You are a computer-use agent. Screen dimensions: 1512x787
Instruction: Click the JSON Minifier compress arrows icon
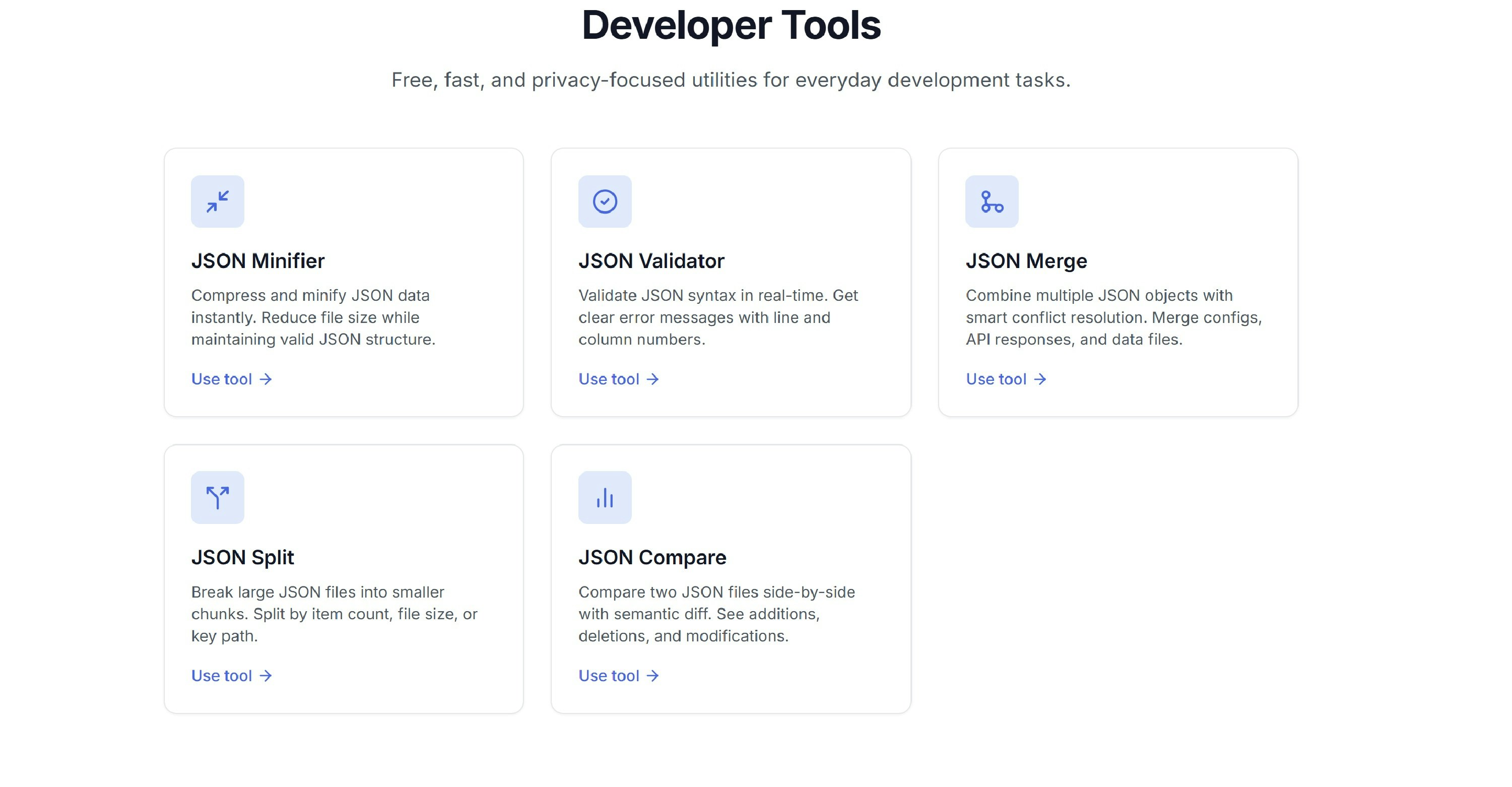(217, 202)
